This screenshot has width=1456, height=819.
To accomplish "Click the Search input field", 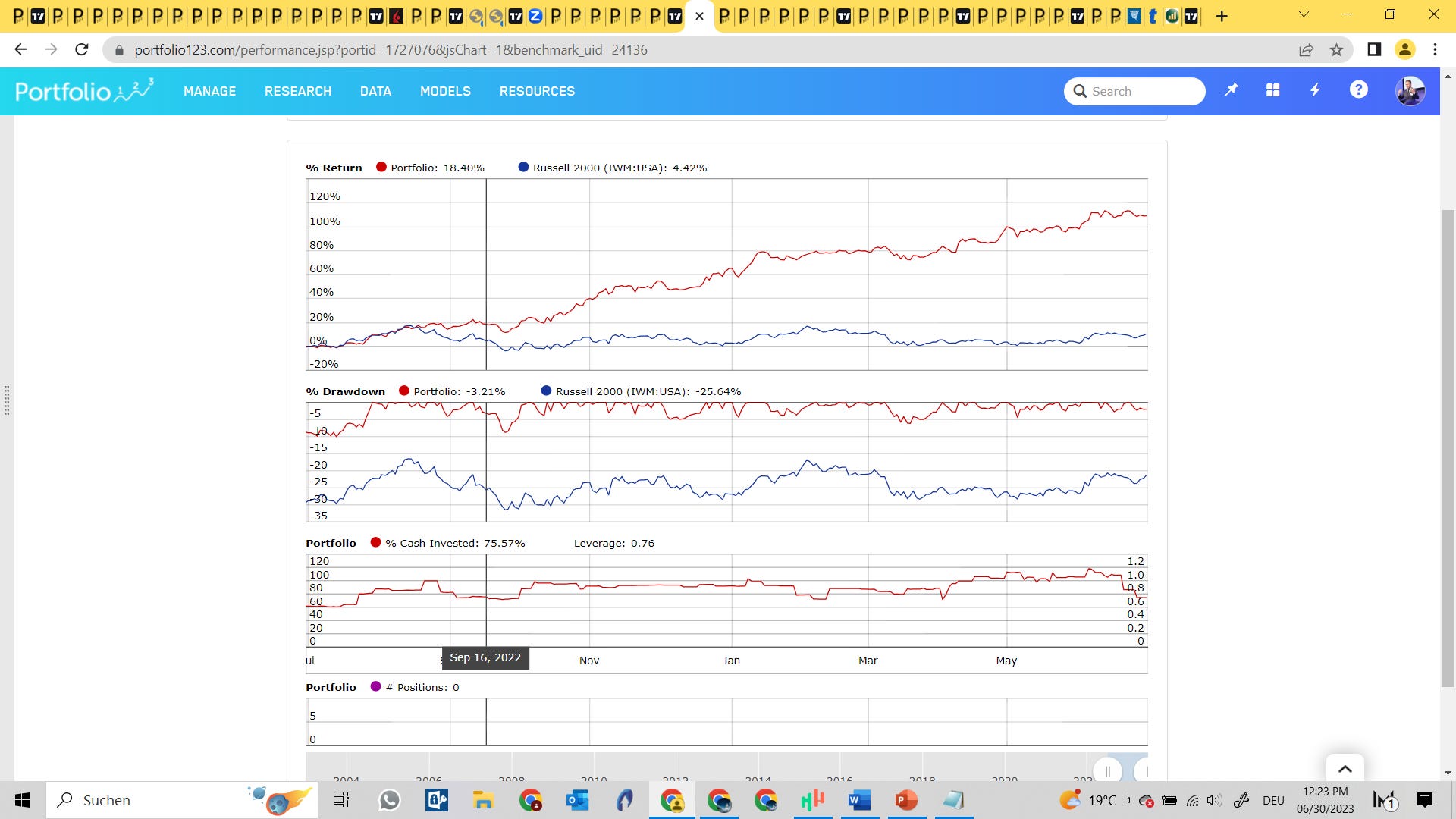I will [x=1144, y=91].
